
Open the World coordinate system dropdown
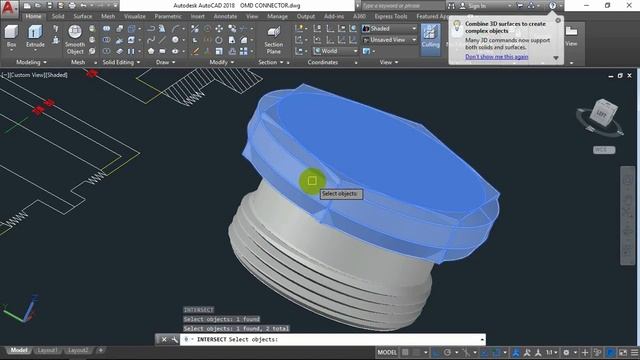(335, 51)
